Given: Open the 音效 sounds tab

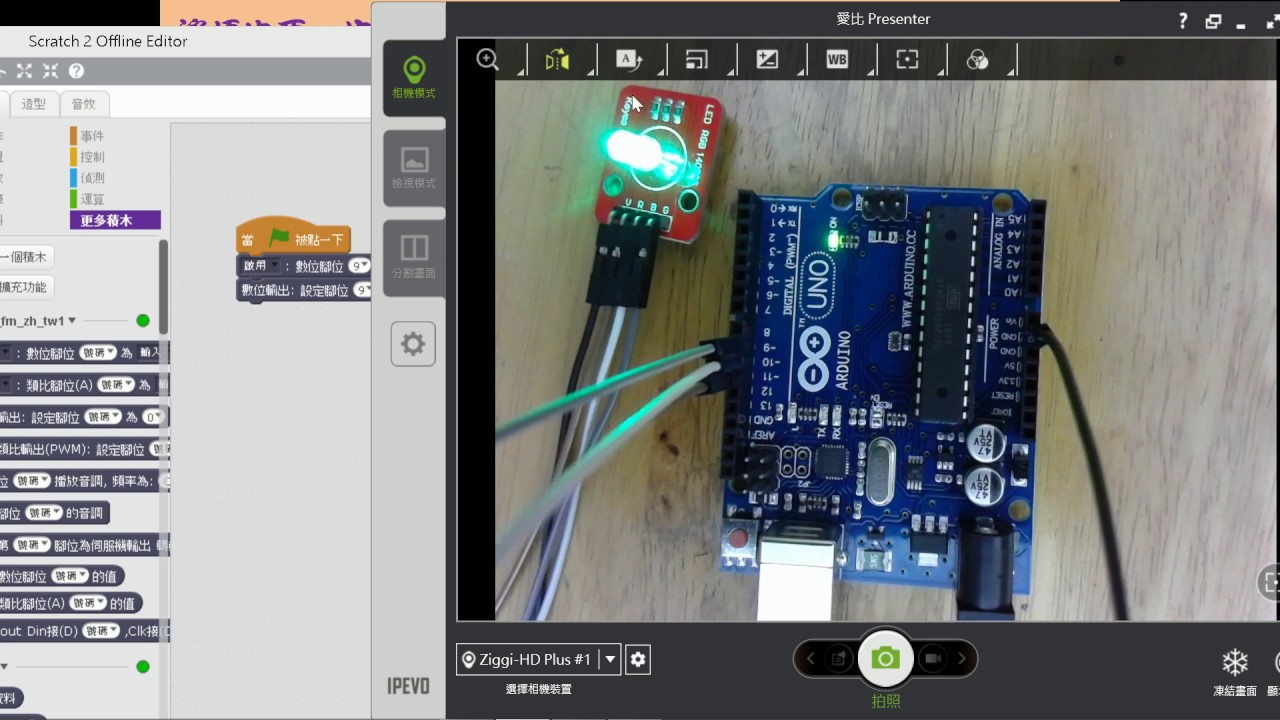Looking at the screenshot, I should pyautogui.click(x=84, y=104).
